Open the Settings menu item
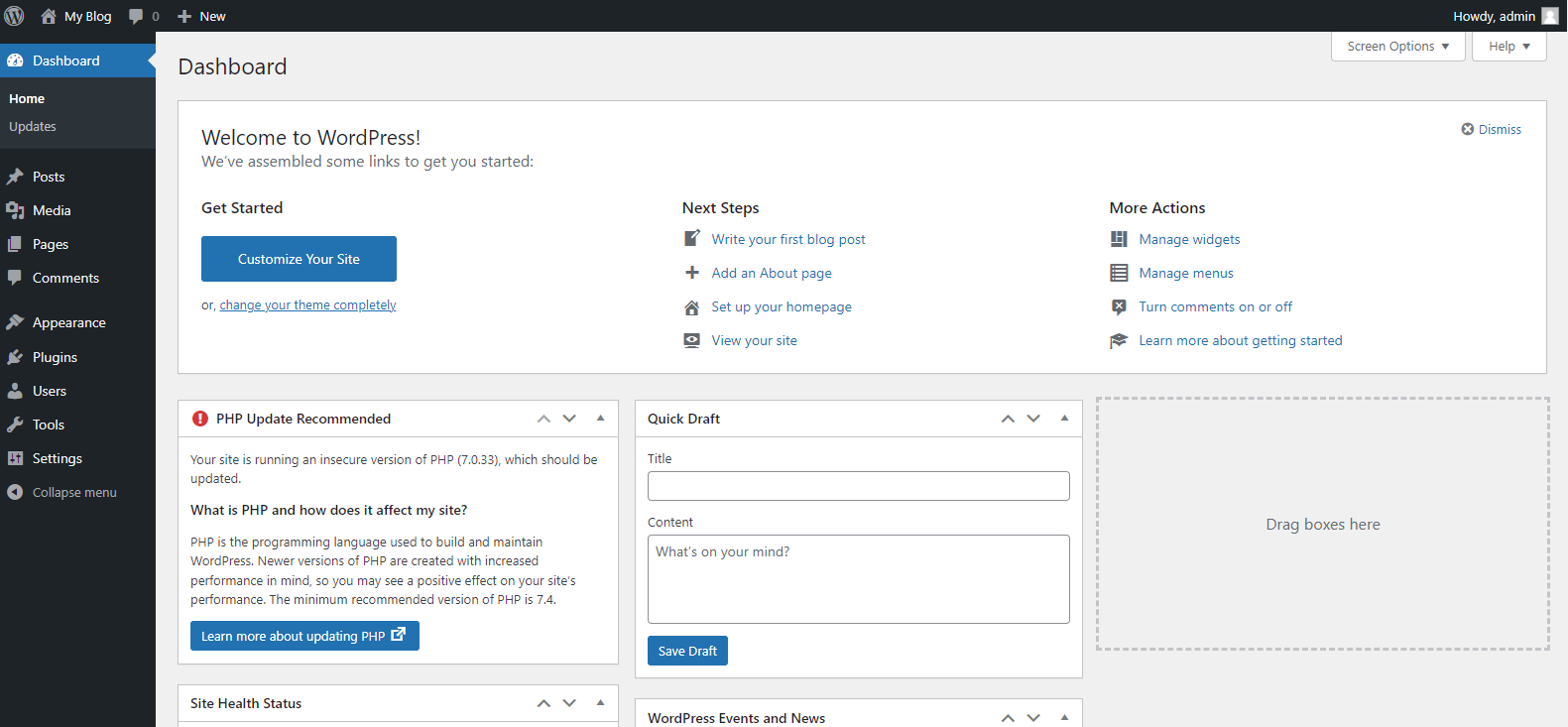The height and width of the screenshot is (727, 1568). click(58, 458)
